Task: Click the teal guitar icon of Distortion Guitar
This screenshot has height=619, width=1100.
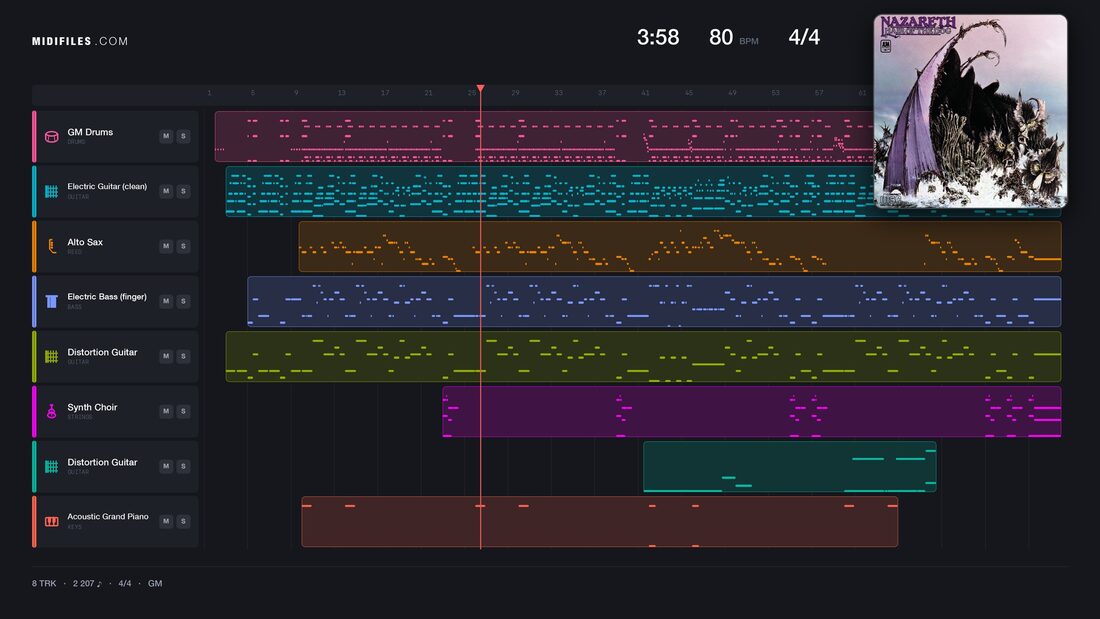Action: (x=51, y=467)
